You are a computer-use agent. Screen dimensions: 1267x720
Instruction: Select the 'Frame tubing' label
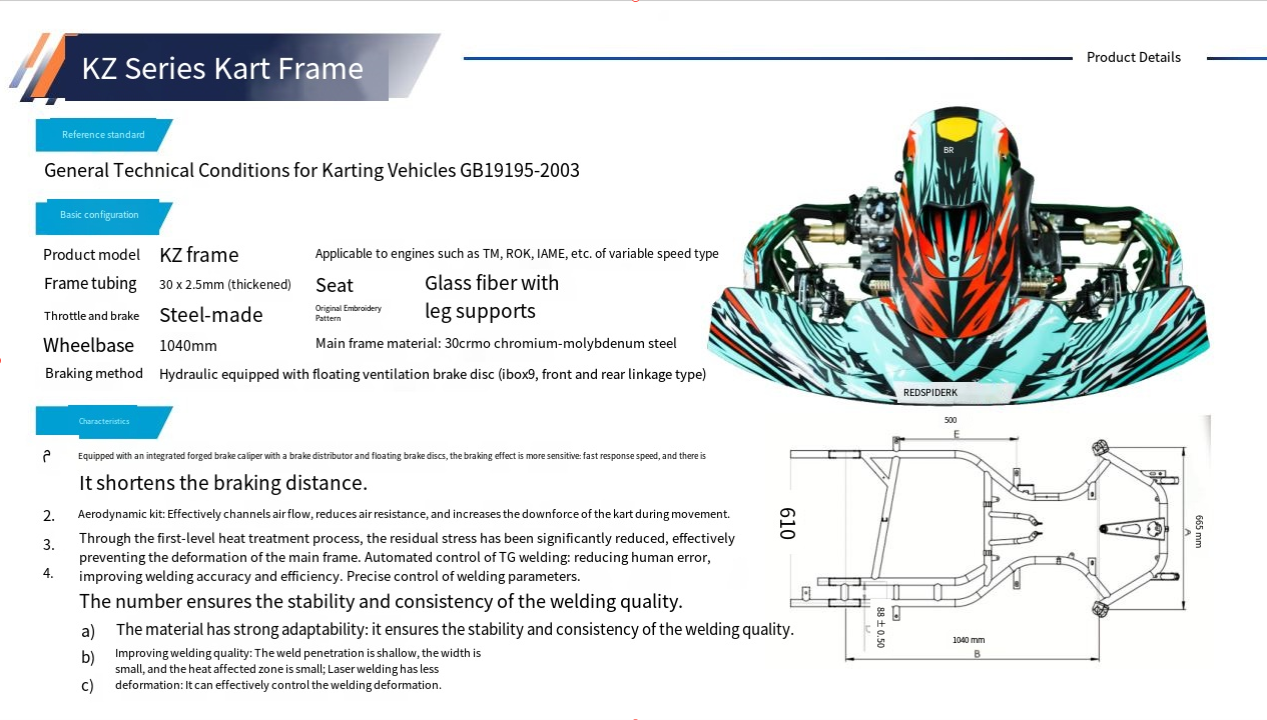[90, 284]
